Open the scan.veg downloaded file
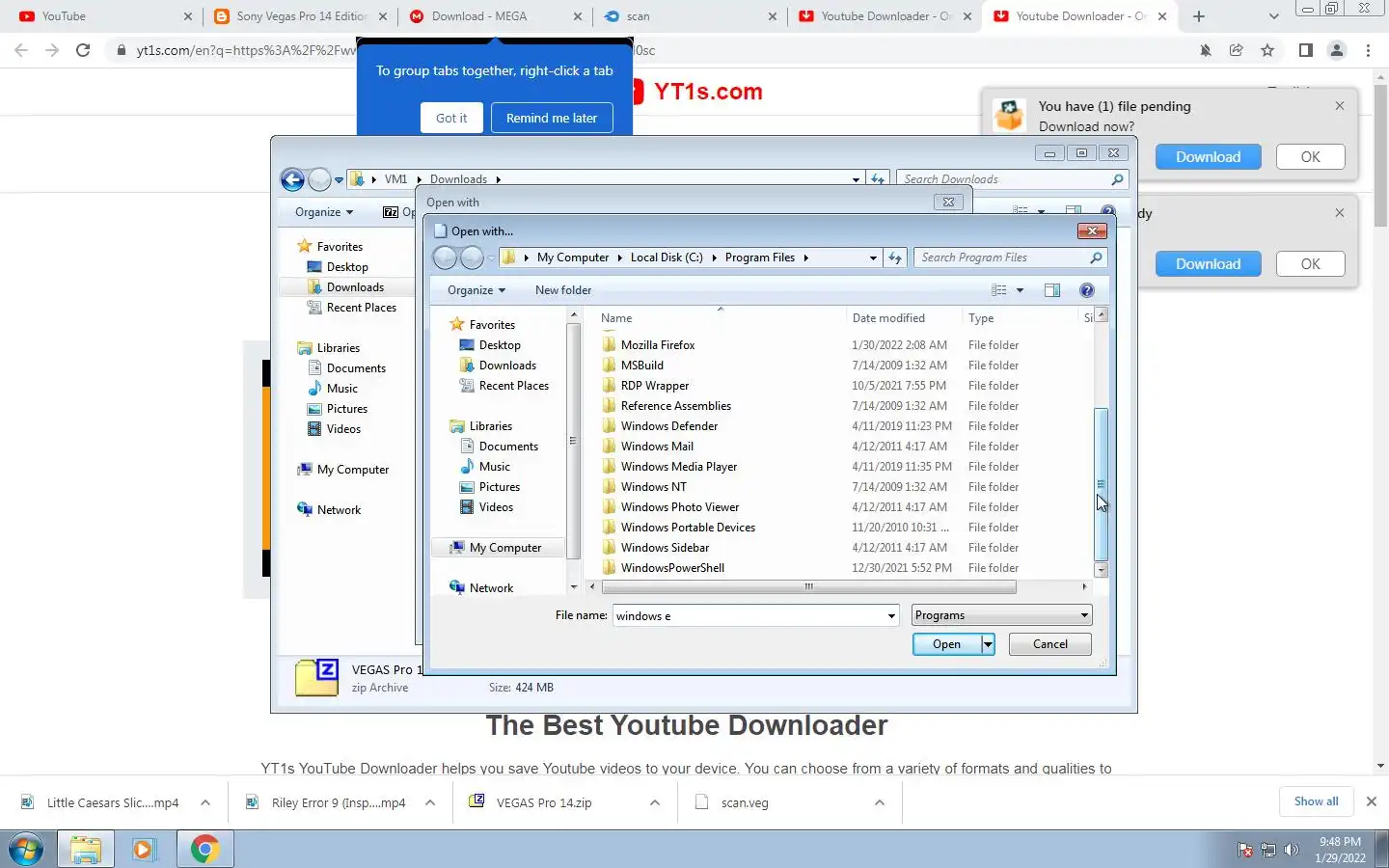The height and width of the screenshot is (868, 1389). coord(745,802)
